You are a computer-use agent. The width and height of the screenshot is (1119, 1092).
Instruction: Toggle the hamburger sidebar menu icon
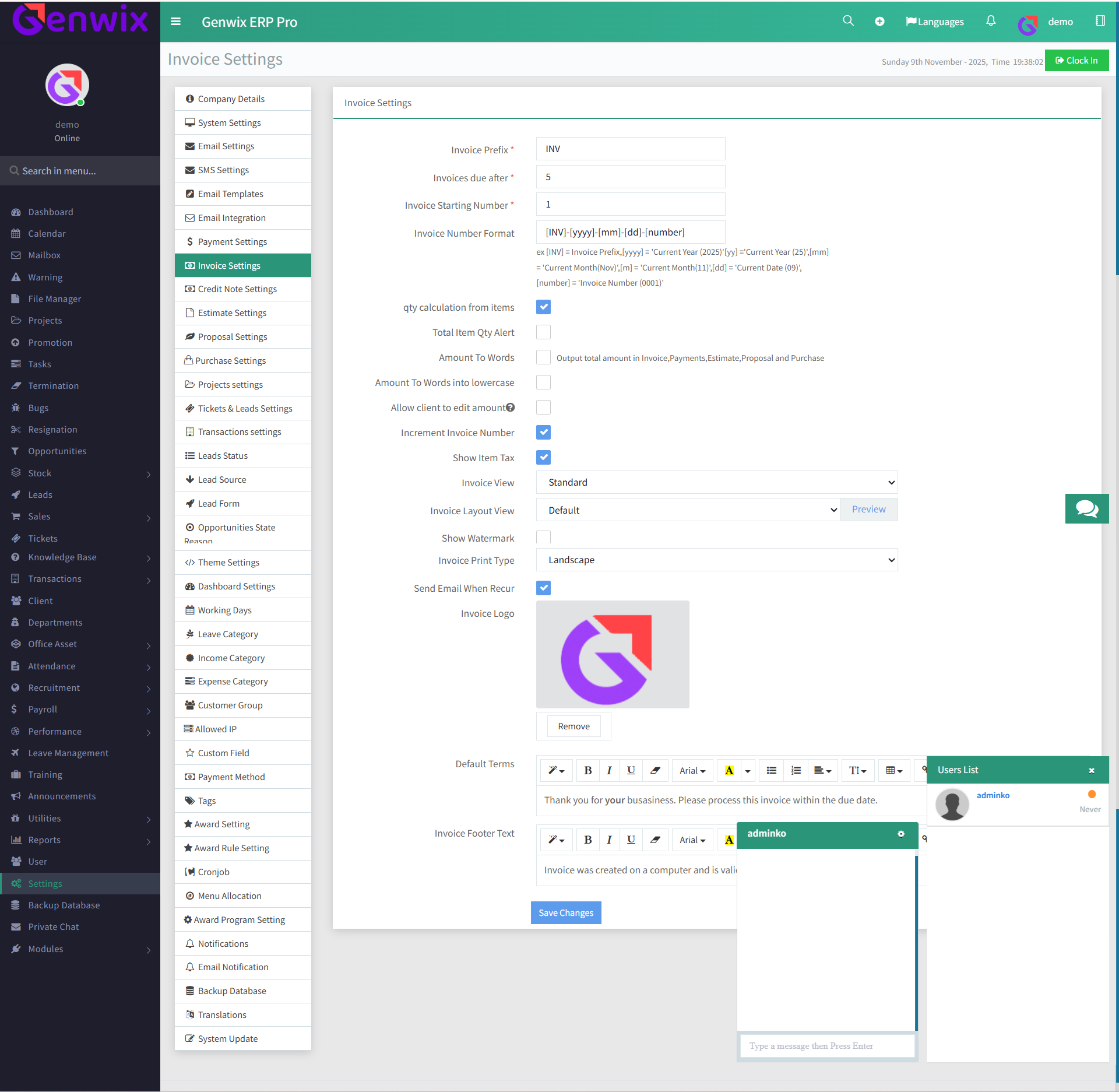[x=175, y=22]
